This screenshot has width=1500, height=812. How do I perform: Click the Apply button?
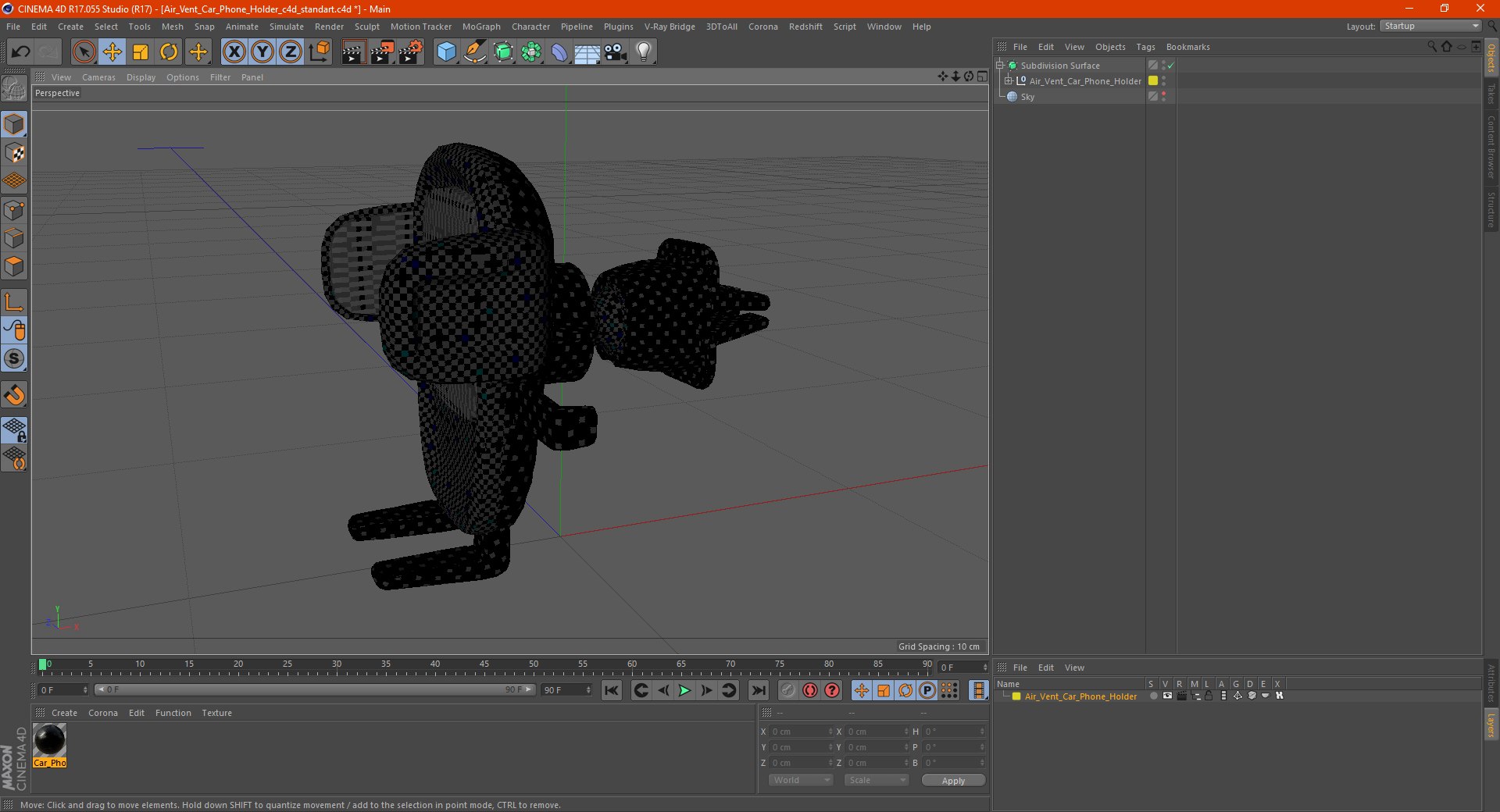(x=953, y=781)
